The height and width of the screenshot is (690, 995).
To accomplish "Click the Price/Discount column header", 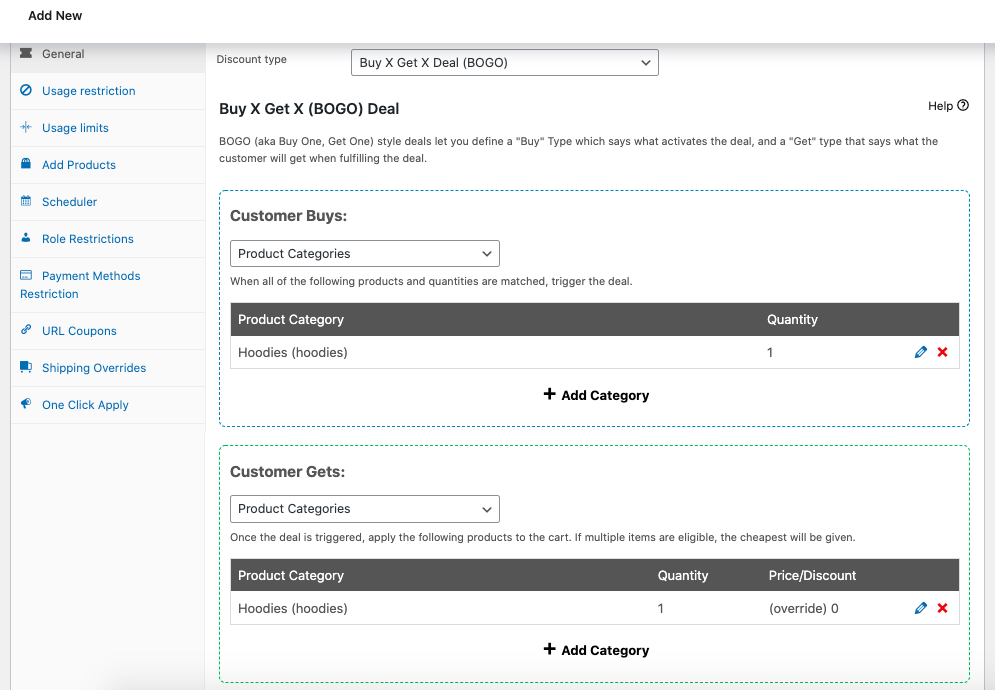I will [x=812, y=575].
